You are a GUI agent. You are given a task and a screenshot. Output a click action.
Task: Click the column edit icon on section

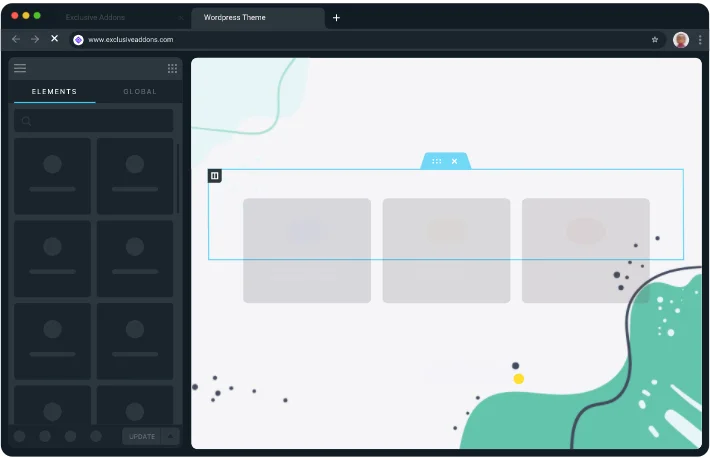pos(215,176)
